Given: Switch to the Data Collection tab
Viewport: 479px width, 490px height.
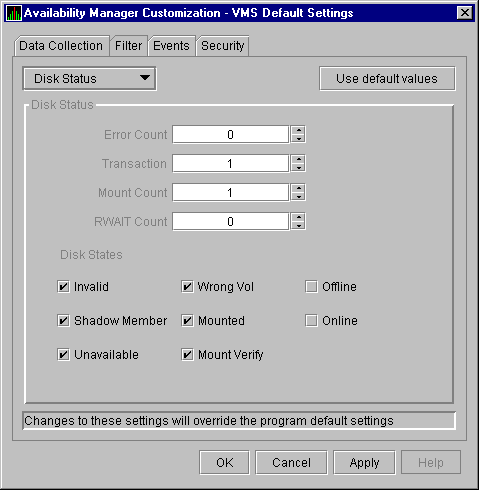Looking at the screenshot, I should pyautogui.click(x=61, y=46).
